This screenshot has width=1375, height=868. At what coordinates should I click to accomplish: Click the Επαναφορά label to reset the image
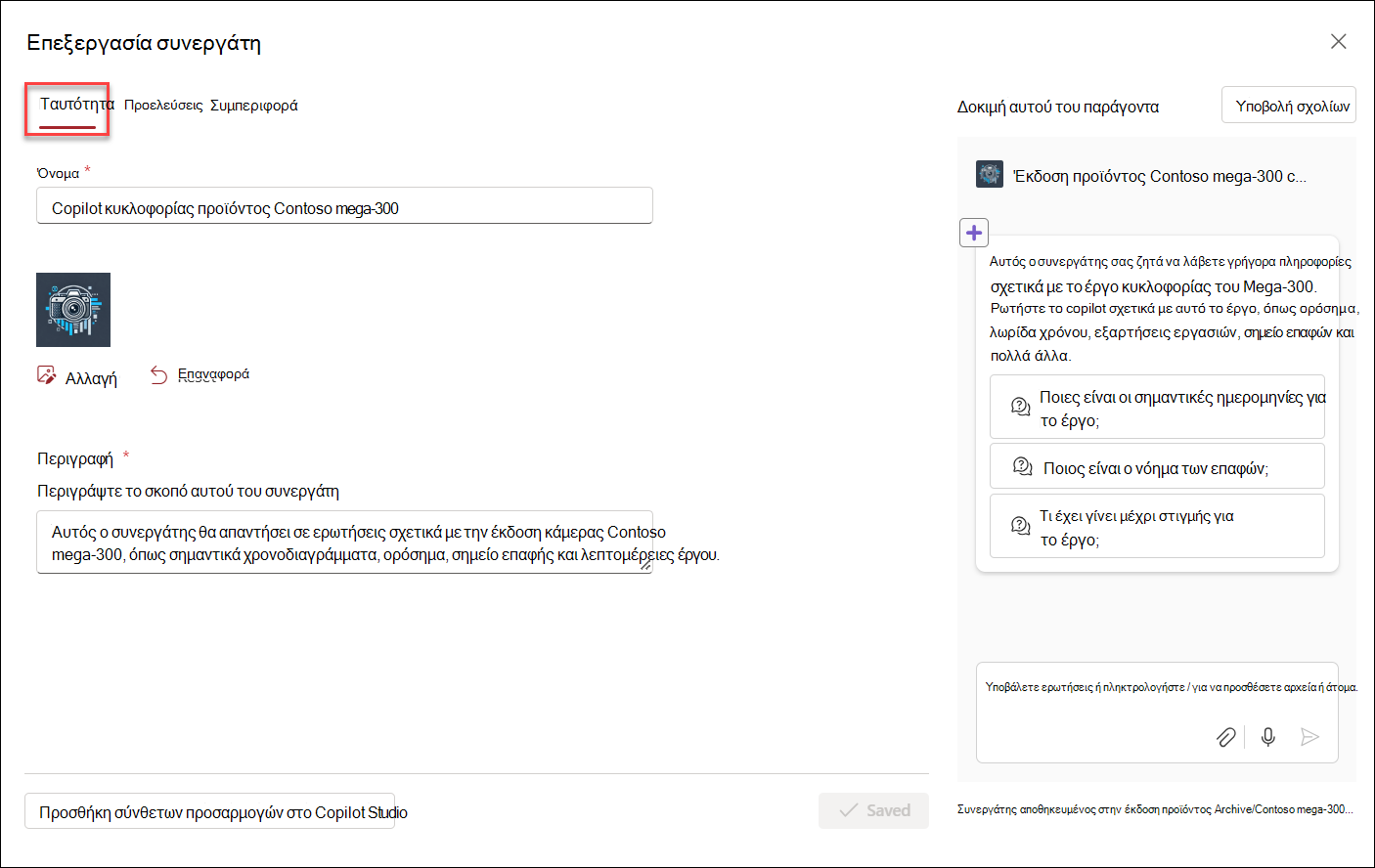click(x=213, y=374)
